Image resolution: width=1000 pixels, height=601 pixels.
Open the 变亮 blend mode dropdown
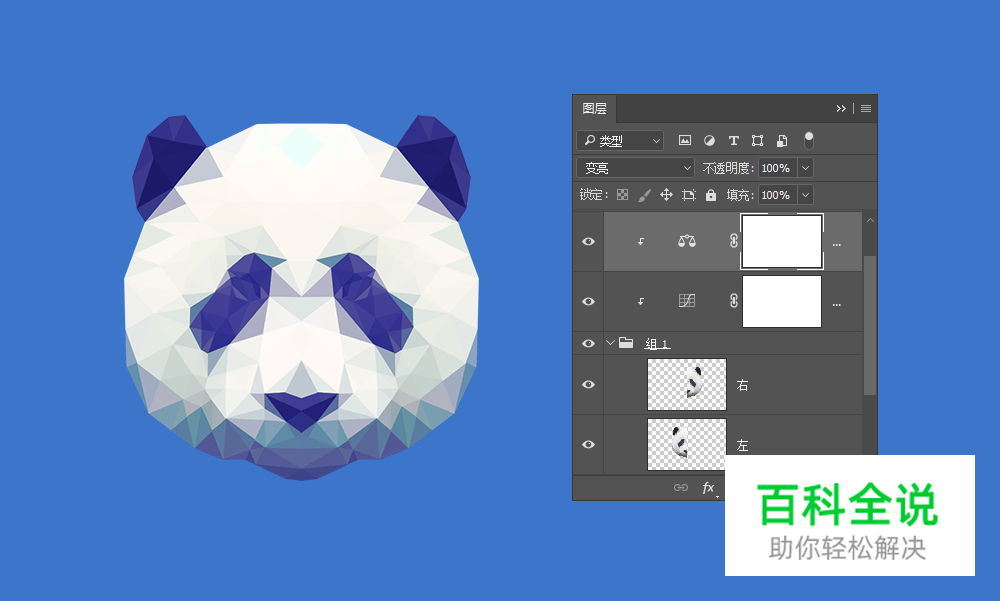pyautogui.click(x=636, y=168)
